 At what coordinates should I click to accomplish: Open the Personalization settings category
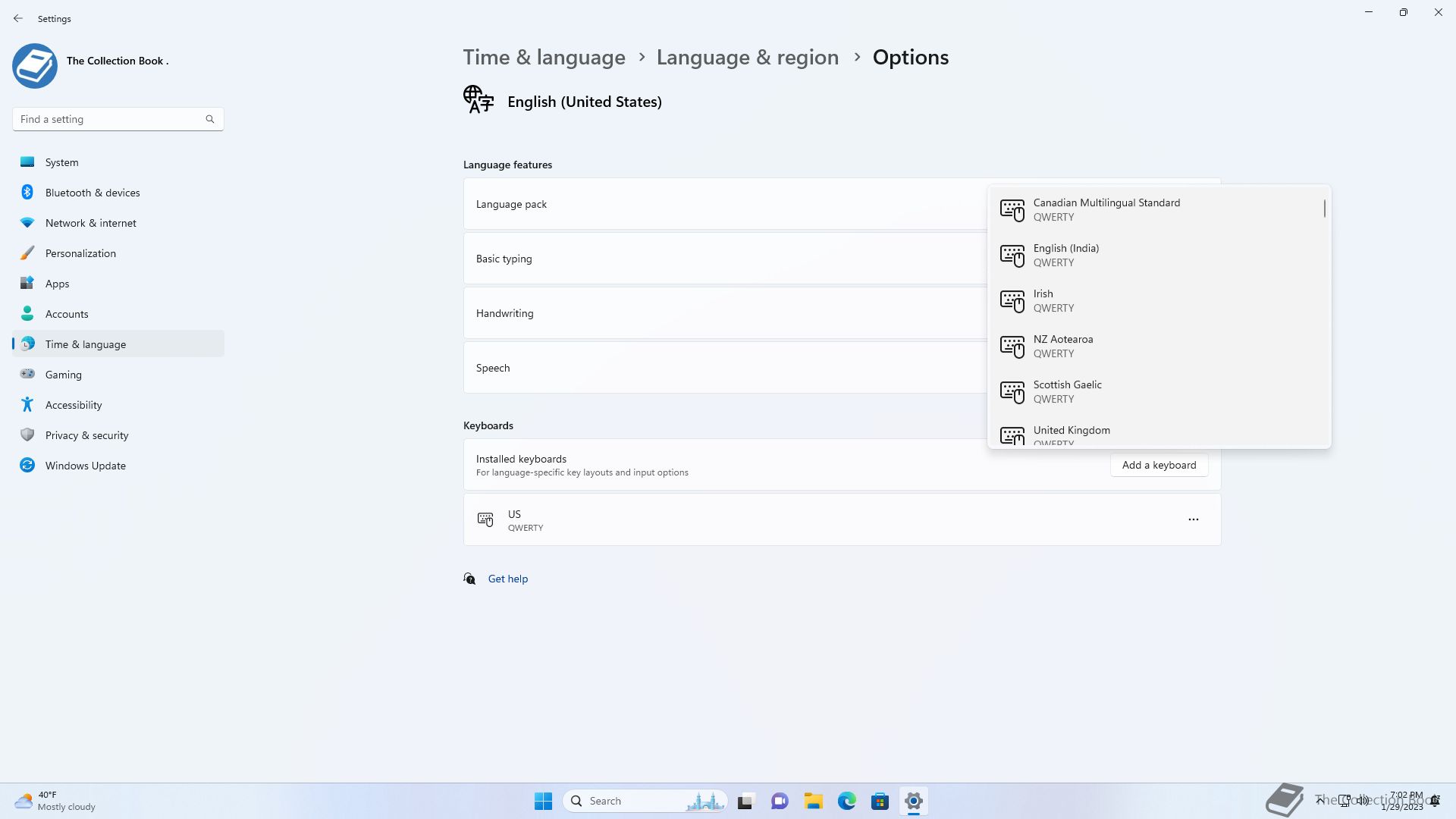[80, 253]
